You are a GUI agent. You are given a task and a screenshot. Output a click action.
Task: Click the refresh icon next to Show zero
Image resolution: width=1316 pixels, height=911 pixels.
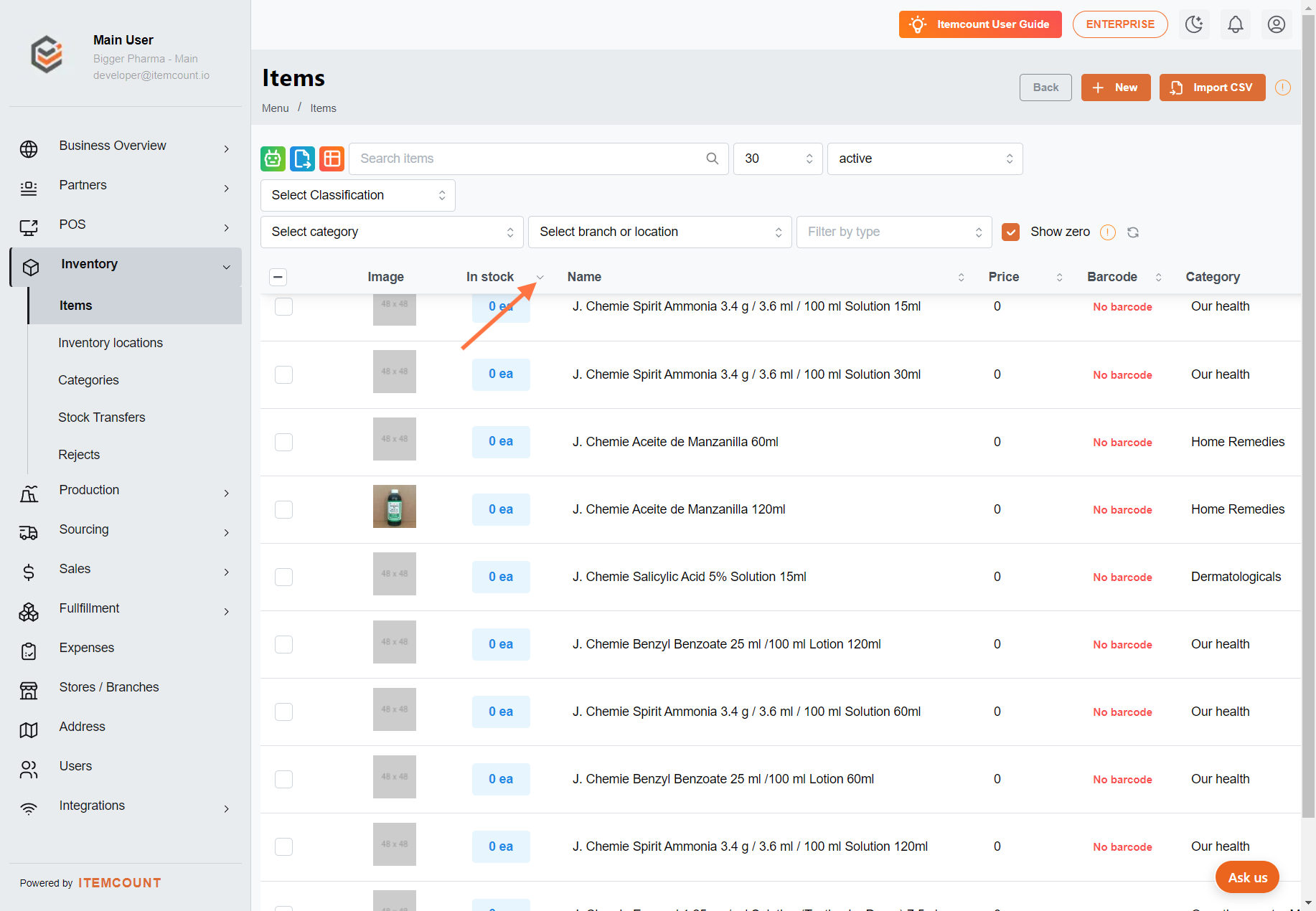(1133, 232)
